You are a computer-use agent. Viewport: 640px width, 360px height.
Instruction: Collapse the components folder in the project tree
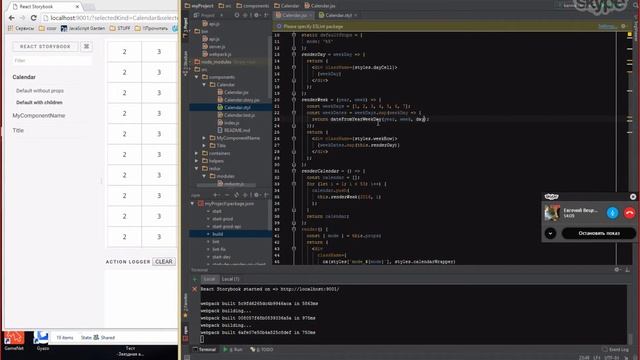pos(197,77)
